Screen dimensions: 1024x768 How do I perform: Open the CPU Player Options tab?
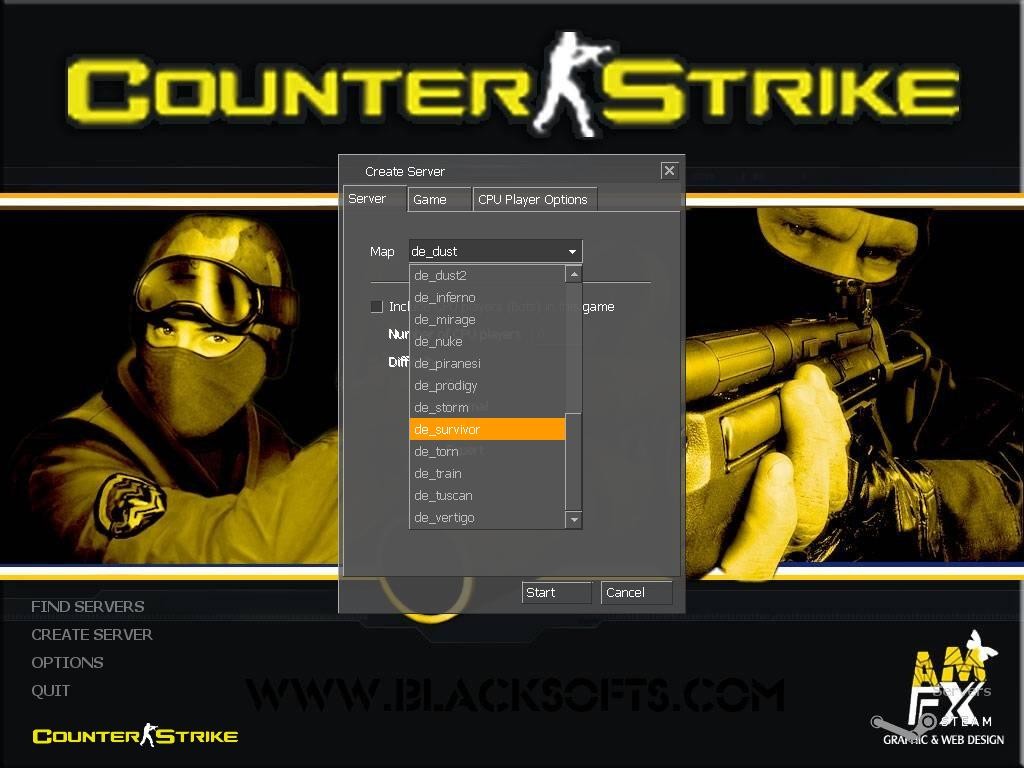point(534,200)
